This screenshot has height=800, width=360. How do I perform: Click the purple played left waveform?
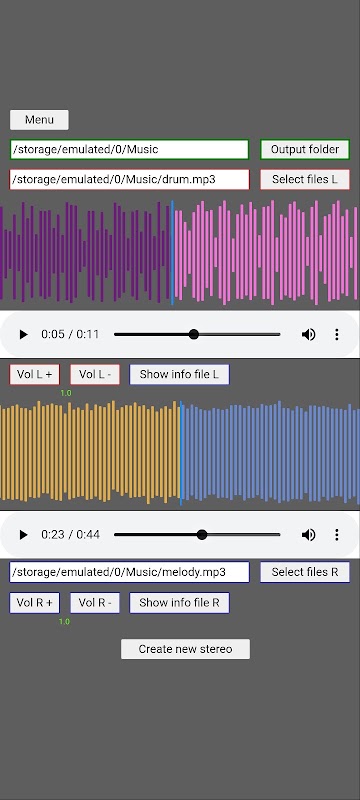pyautogui.click(x=85, y=253)
